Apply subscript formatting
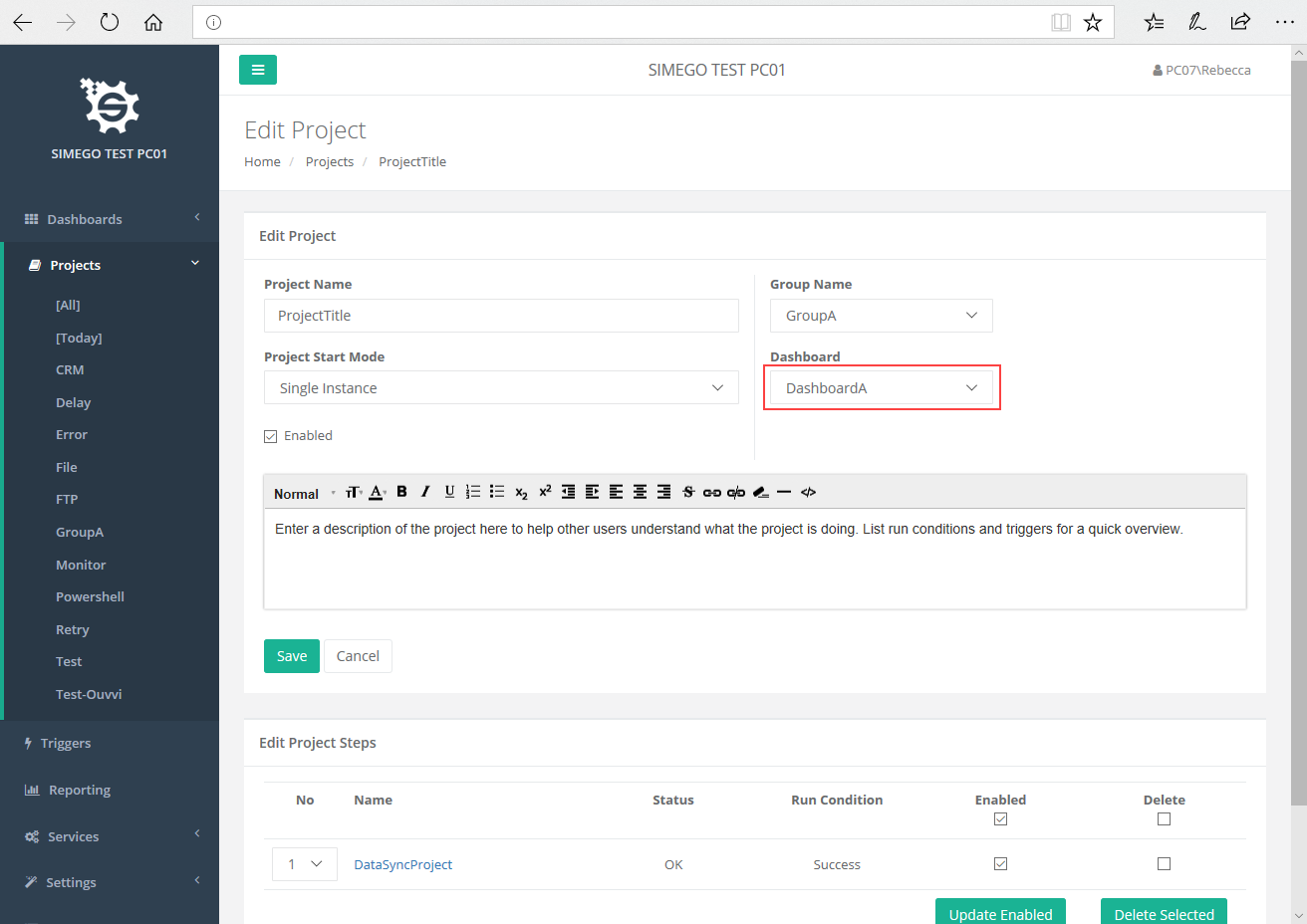Image resolution: width=1307 pixels, height=924 pixels. tap(521, 492)
